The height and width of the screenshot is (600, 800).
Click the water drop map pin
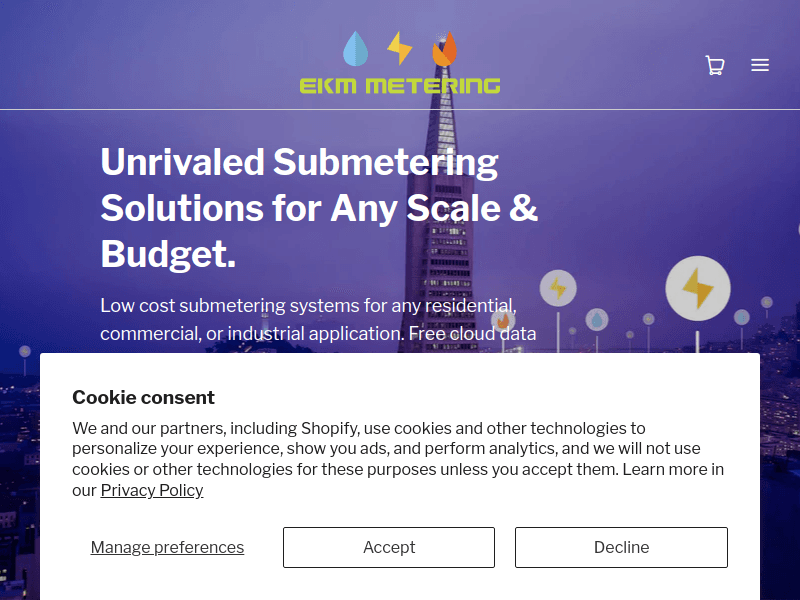pyautogui.click(x=597, y=320)
